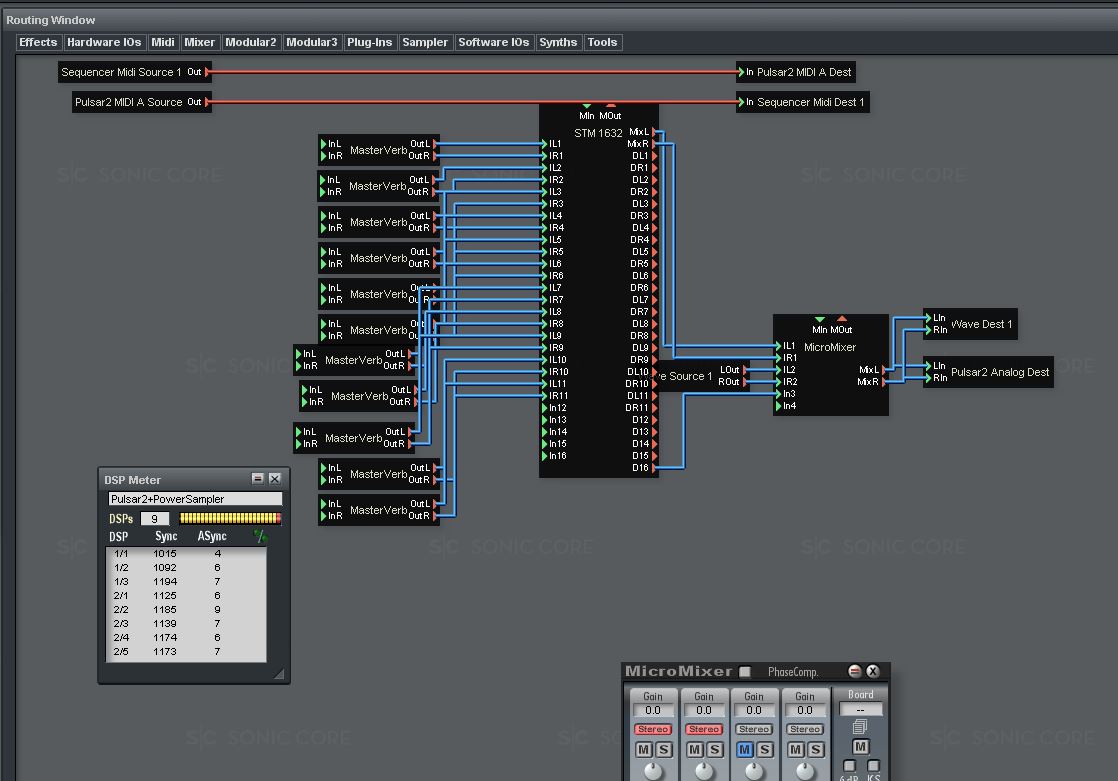Click the channel 1 level knob in MicroMixer
This screenshot has width=1118, height=781.
(652, 771)
